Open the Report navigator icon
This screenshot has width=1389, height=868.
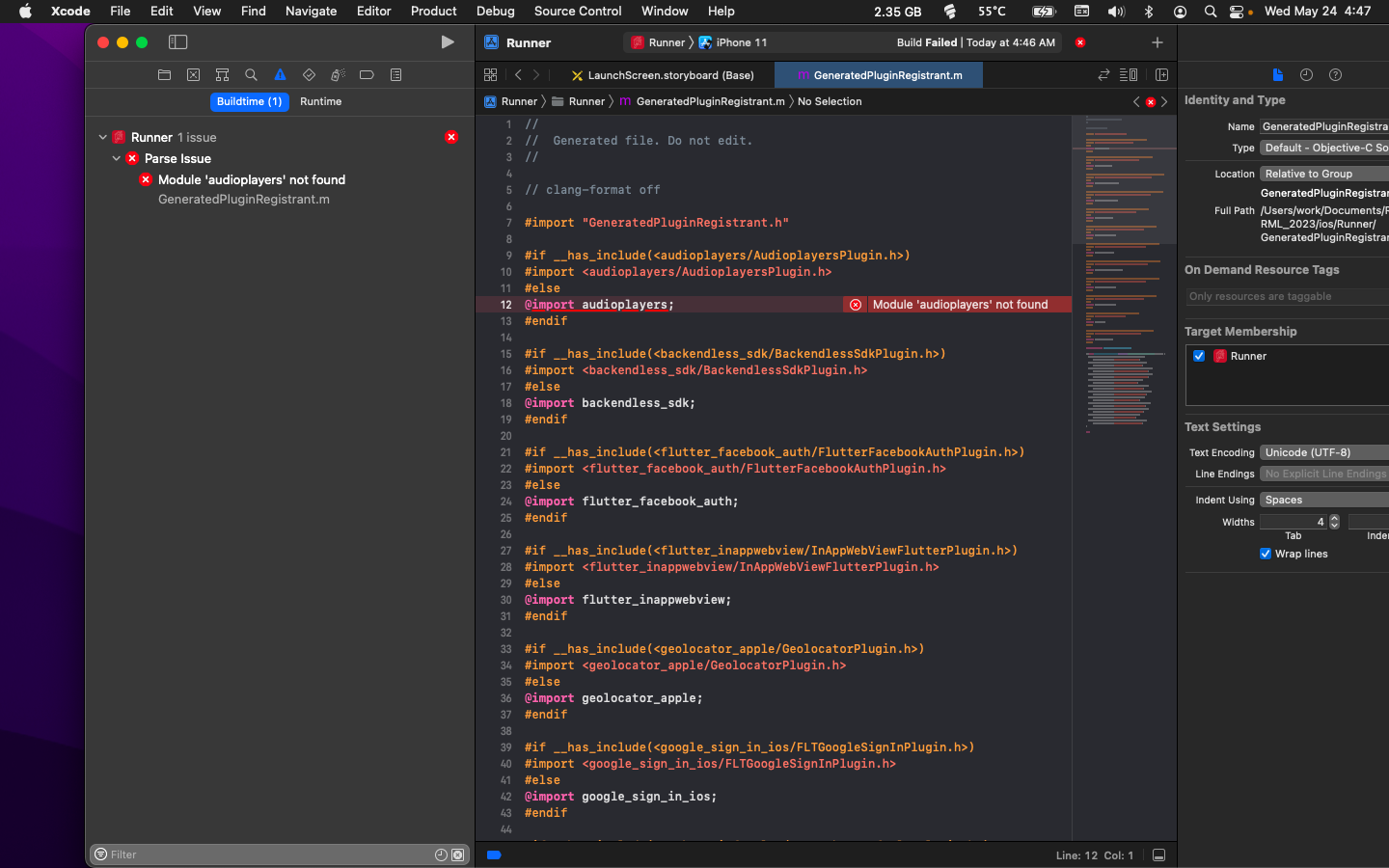[395, 75]
